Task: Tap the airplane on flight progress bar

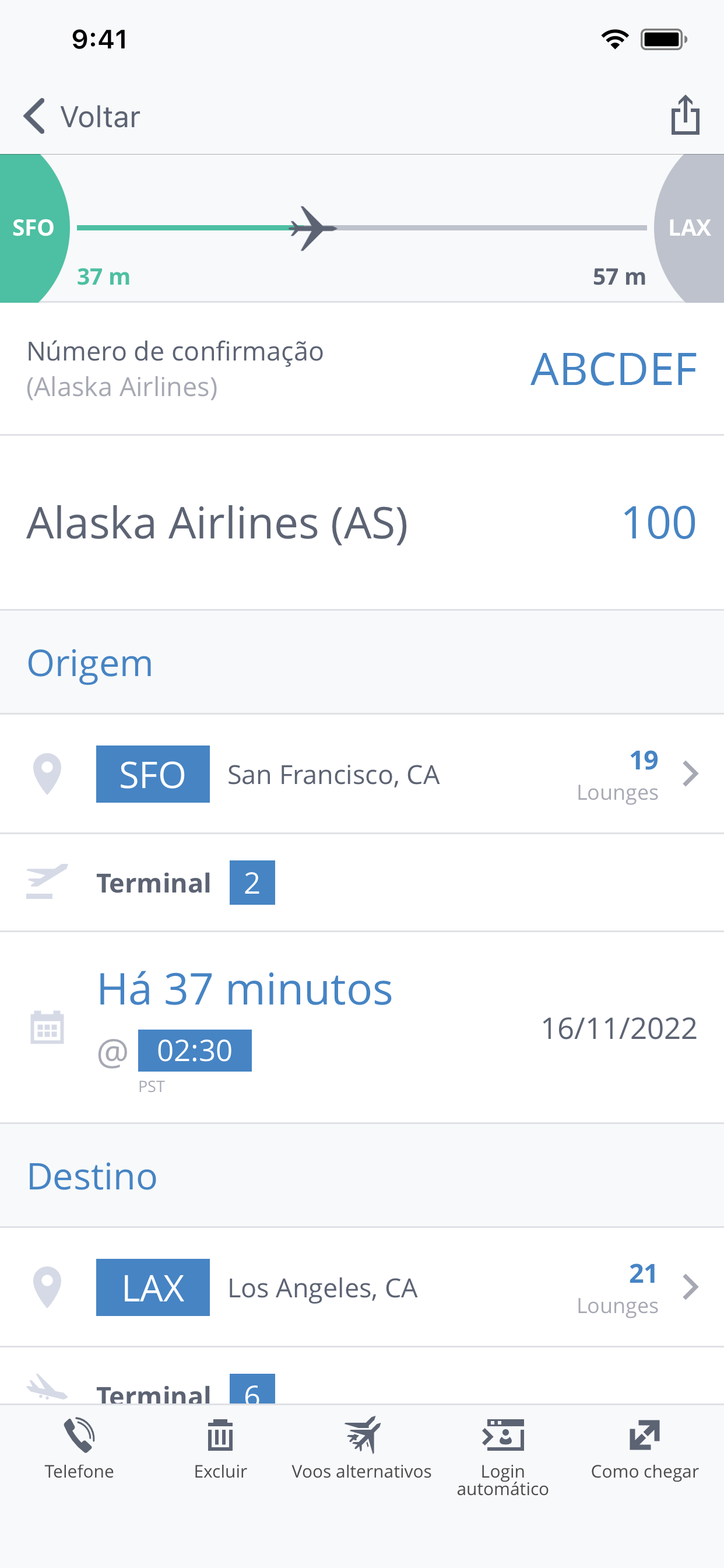Action: [x=312, y=228]
